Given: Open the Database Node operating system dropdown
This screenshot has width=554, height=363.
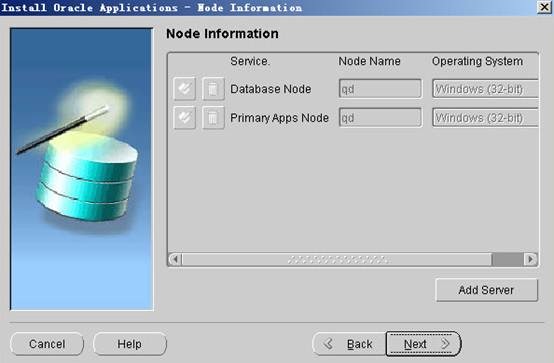Looking at the screenshot, I should [485, 89].
